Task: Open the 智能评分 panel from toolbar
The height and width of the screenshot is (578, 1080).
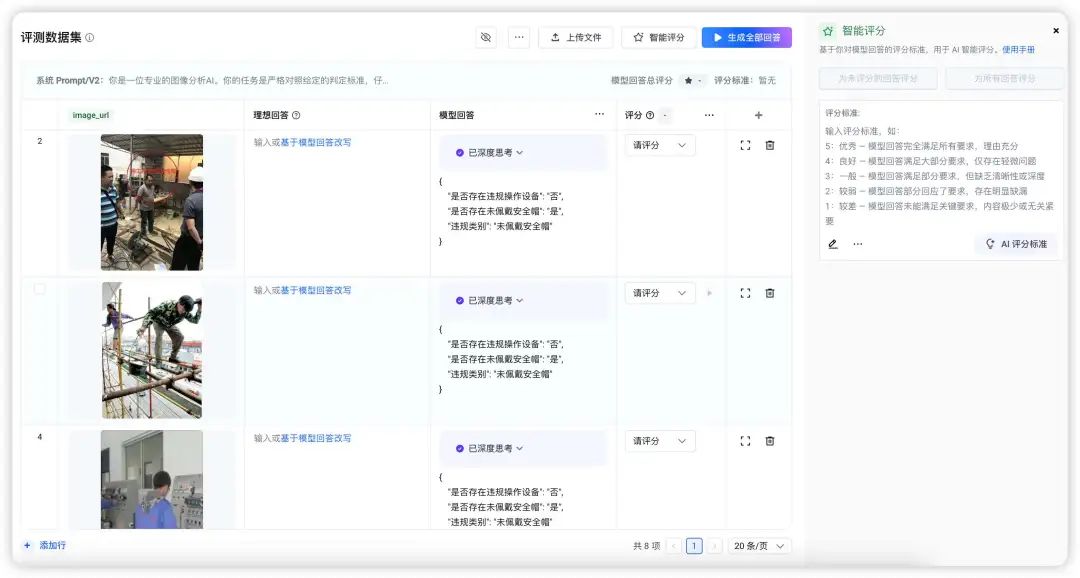Action: click(x=659, y=37)
